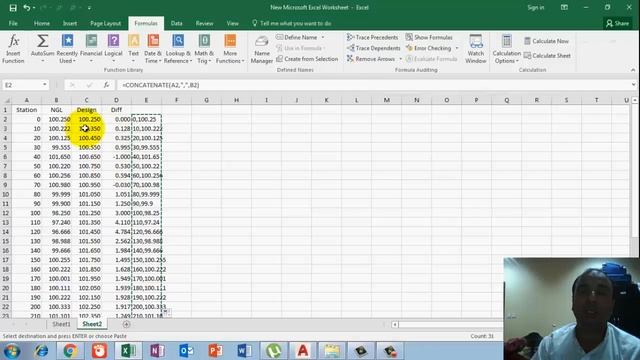Switch to the Data tab
The height and width of the screenshot is (360, 640).
coord(176,23)
